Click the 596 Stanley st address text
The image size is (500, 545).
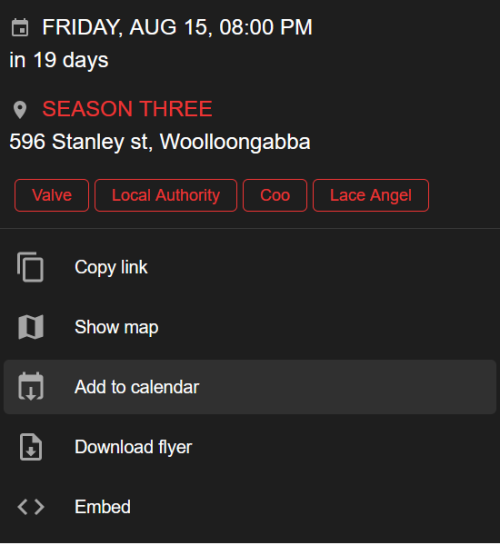point(160,142)
